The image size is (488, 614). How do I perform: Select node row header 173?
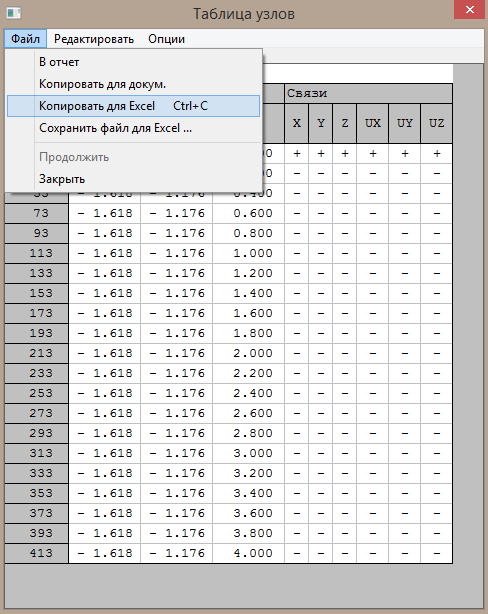(37, 313)
